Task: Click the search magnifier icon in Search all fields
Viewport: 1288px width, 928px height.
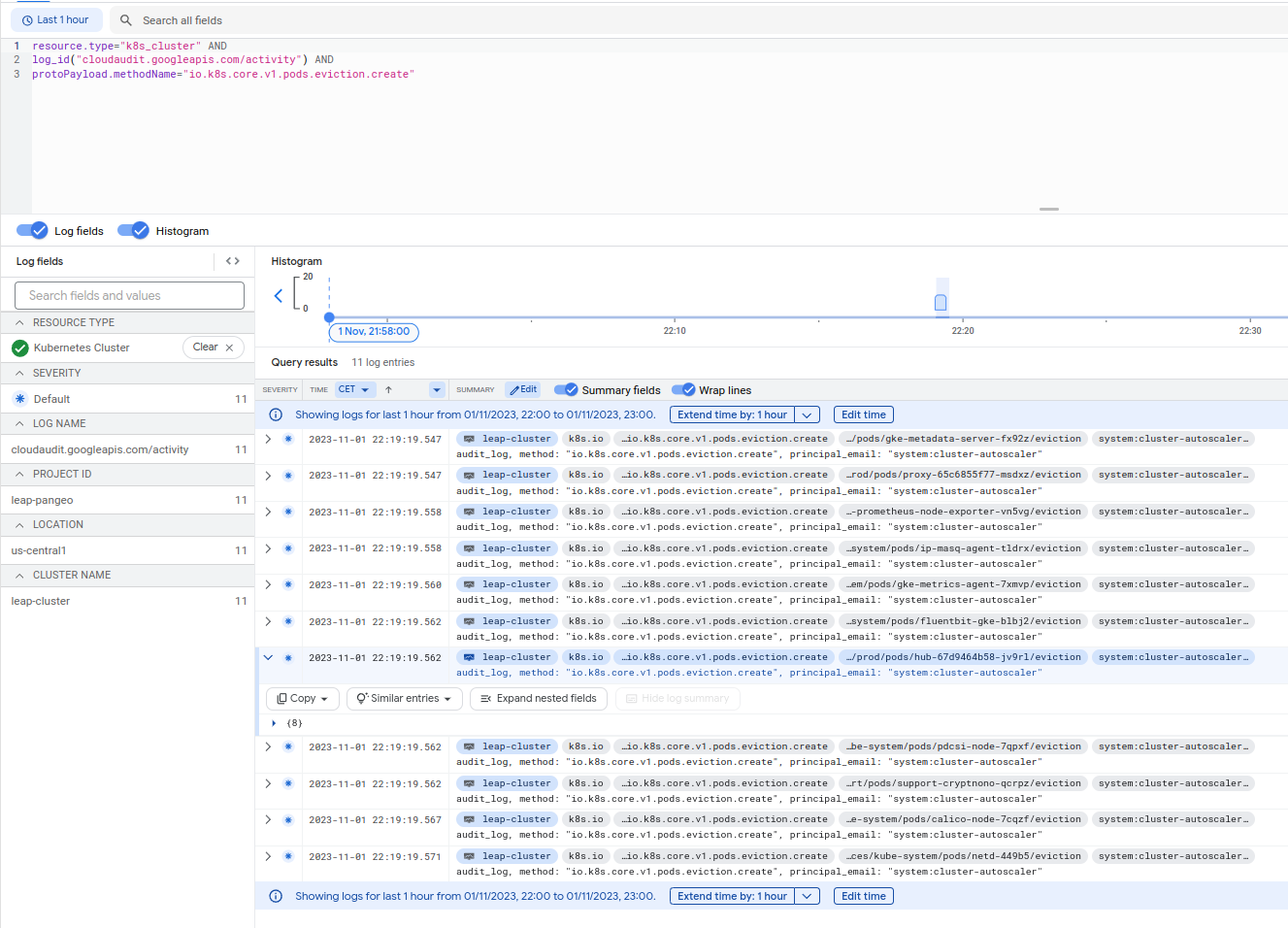Action: pyautogui.click(x=125, y=19)
